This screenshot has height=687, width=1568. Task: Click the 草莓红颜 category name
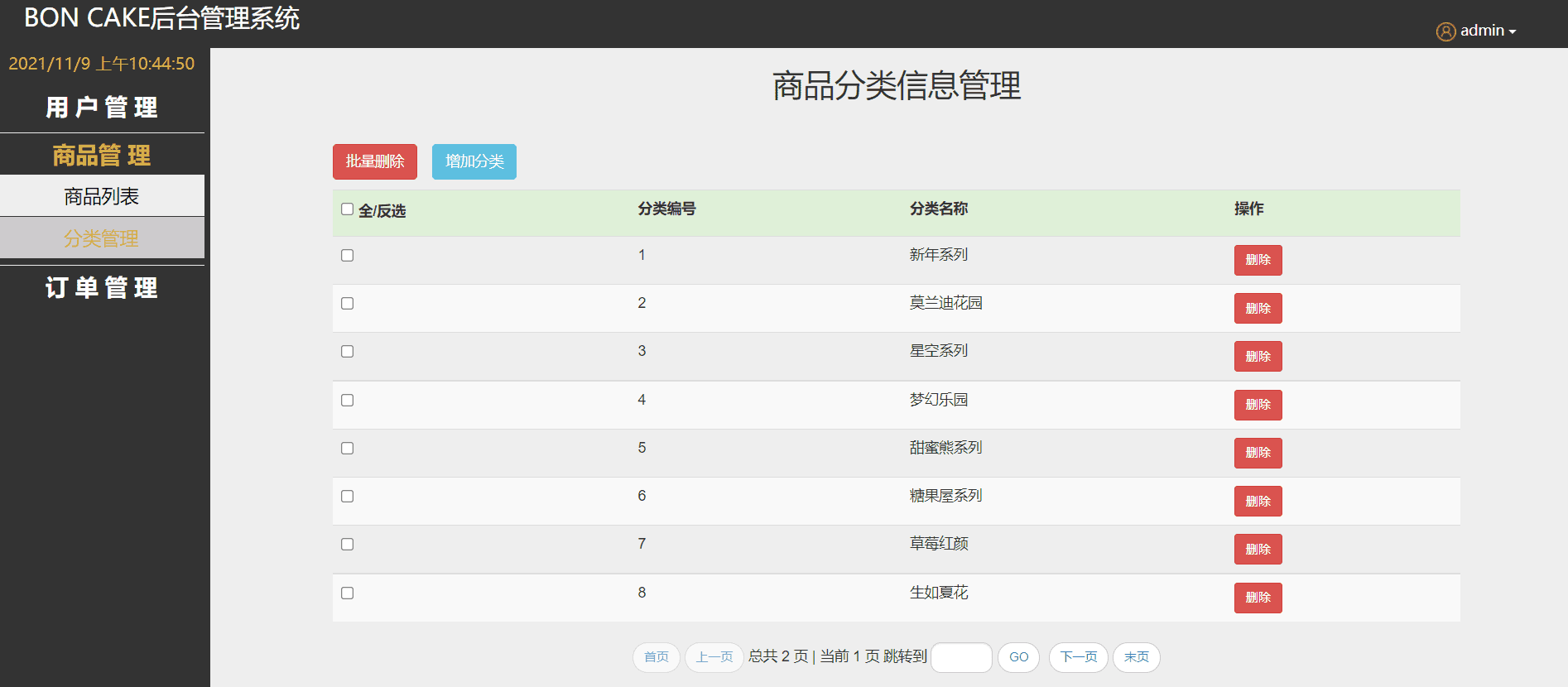point(939,544)
